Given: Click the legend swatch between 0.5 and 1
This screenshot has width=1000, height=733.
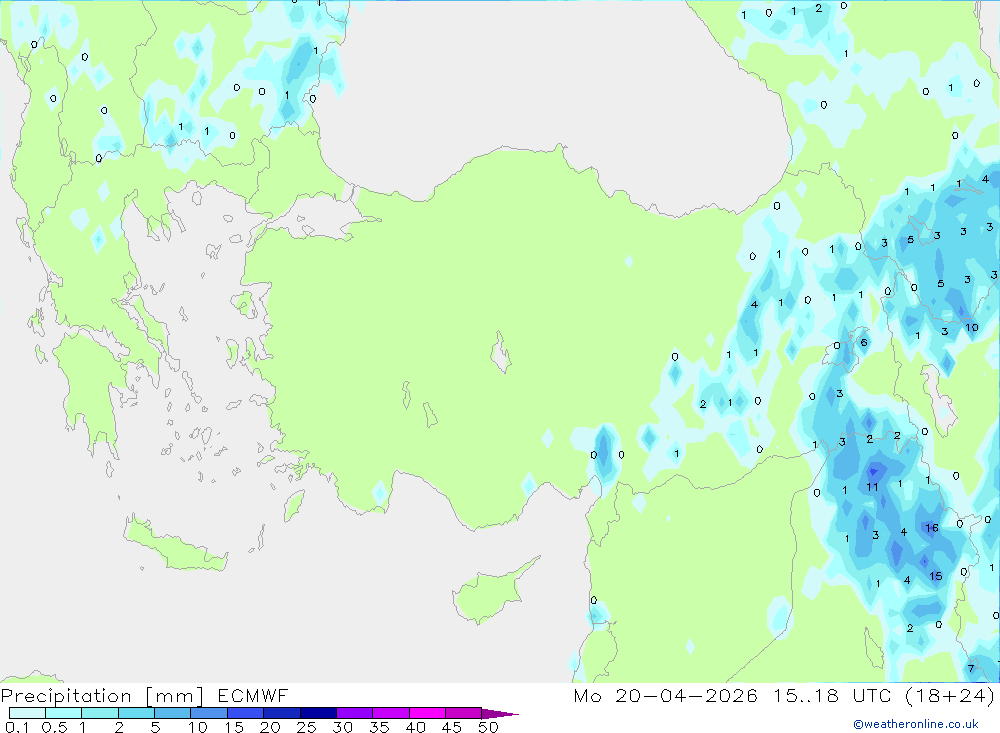Looking at the screenshot, I should 64,713.
